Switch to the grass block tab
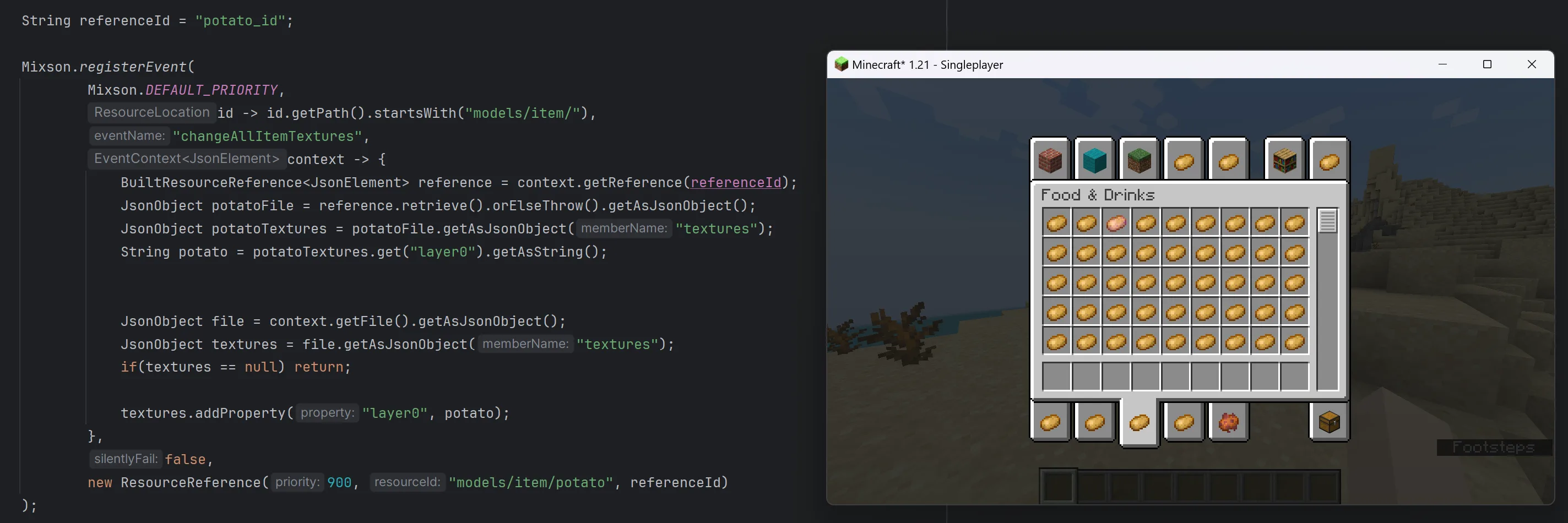 click(1139, 161)
